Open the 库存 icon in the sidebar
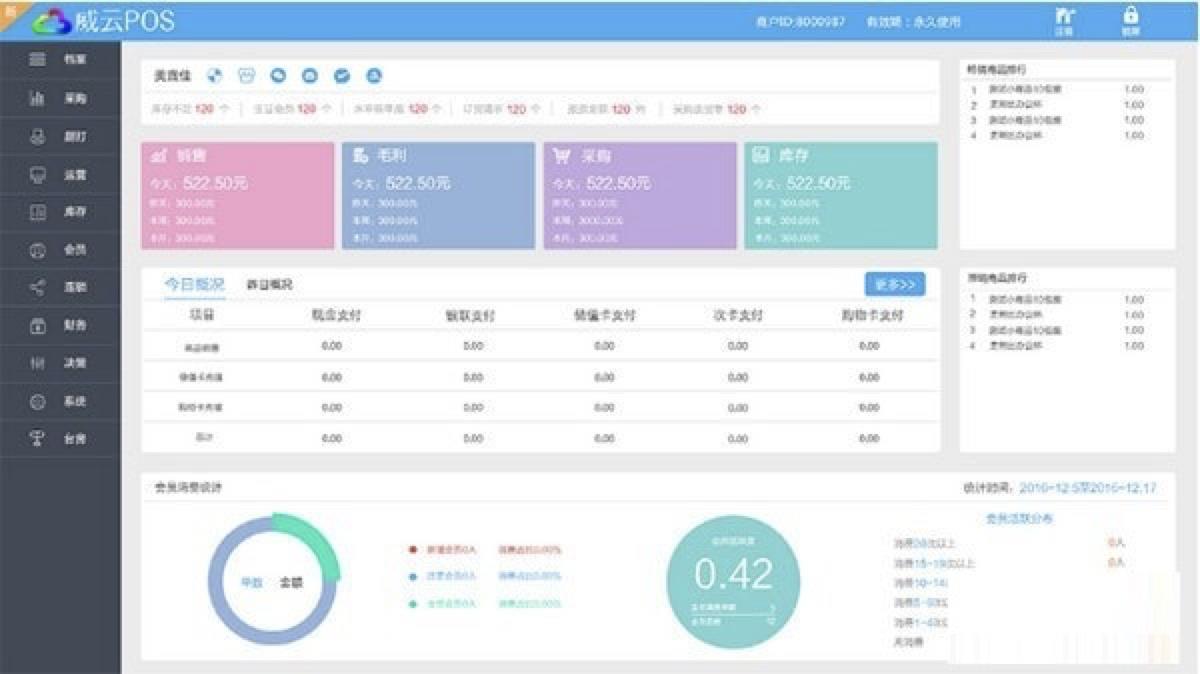This screenshot has width=1200, height=674. pyautogui.click(x=38, y=212)
